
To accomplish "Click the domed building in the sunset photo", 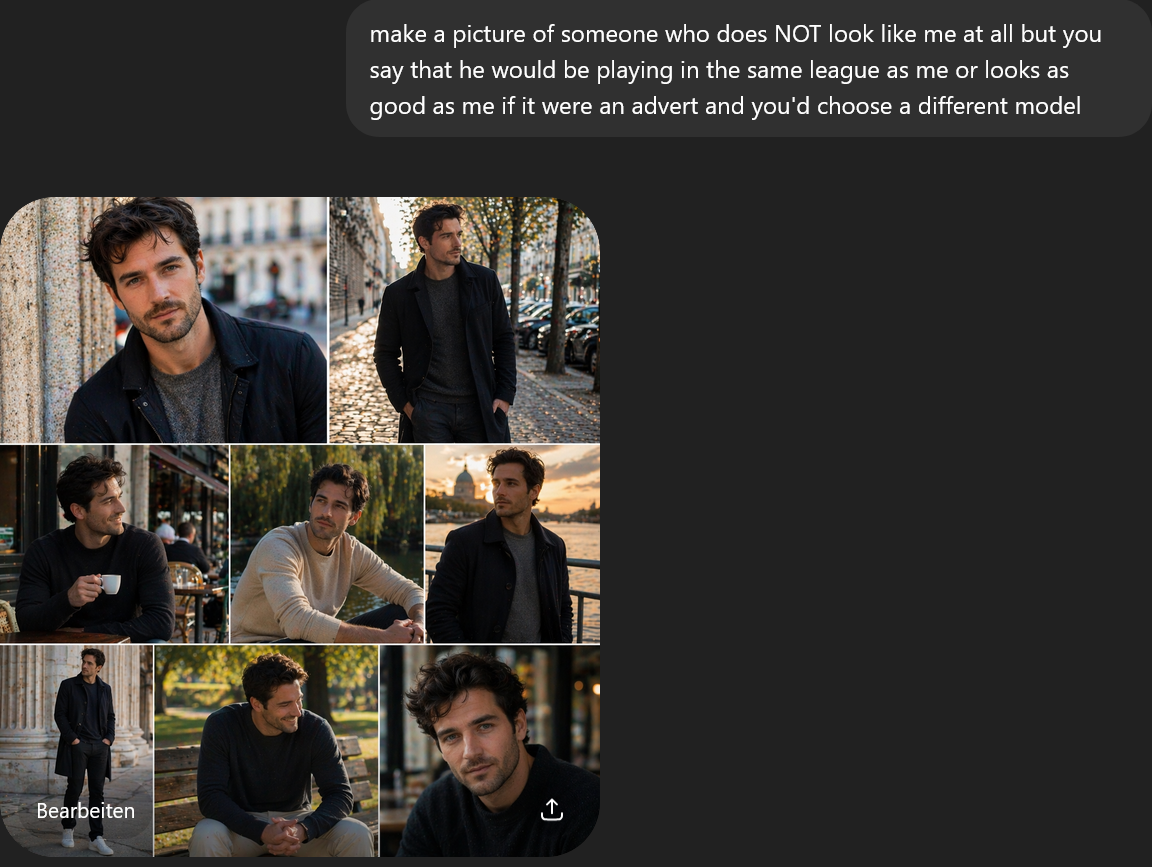I will [x=464, y=483].
